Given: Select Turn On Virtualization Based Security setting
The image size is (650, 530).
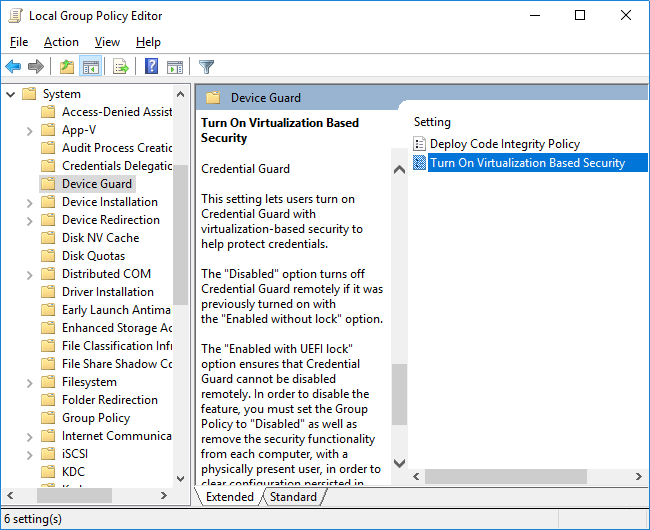Looking at the screenshot, I should 527,163.
